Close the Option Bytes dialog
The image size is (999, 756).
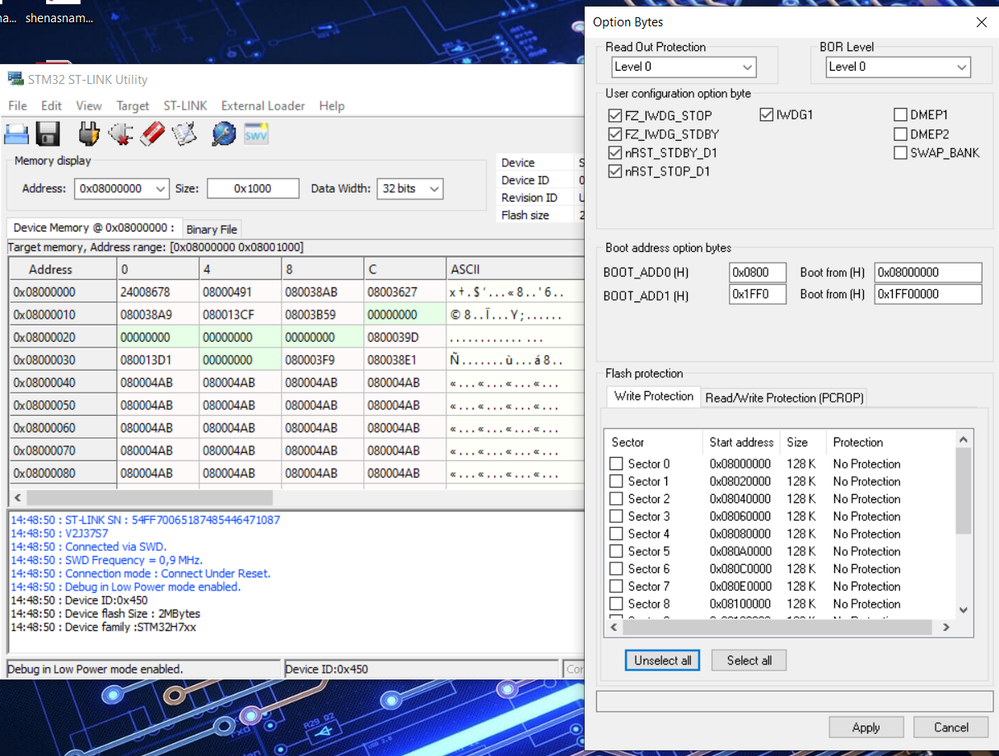(x=981, y=22)
